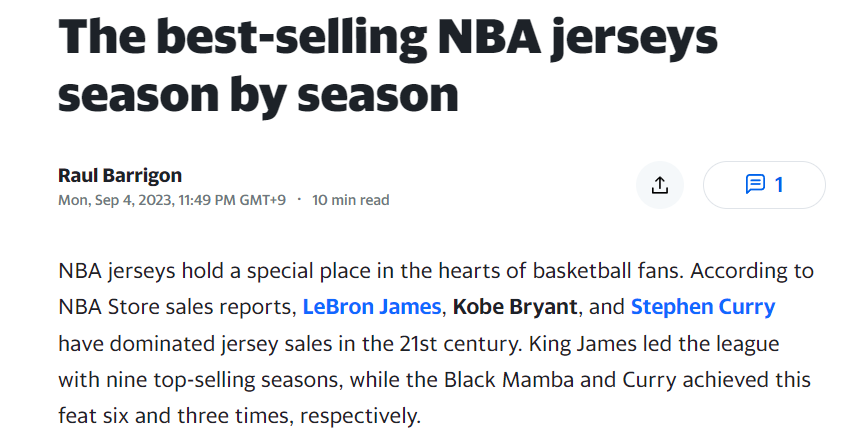Screen dimensions: 861x439
Task: Click the headline's first line "The best-selling NBA jerseys"
Action: (x=388, y=38)
